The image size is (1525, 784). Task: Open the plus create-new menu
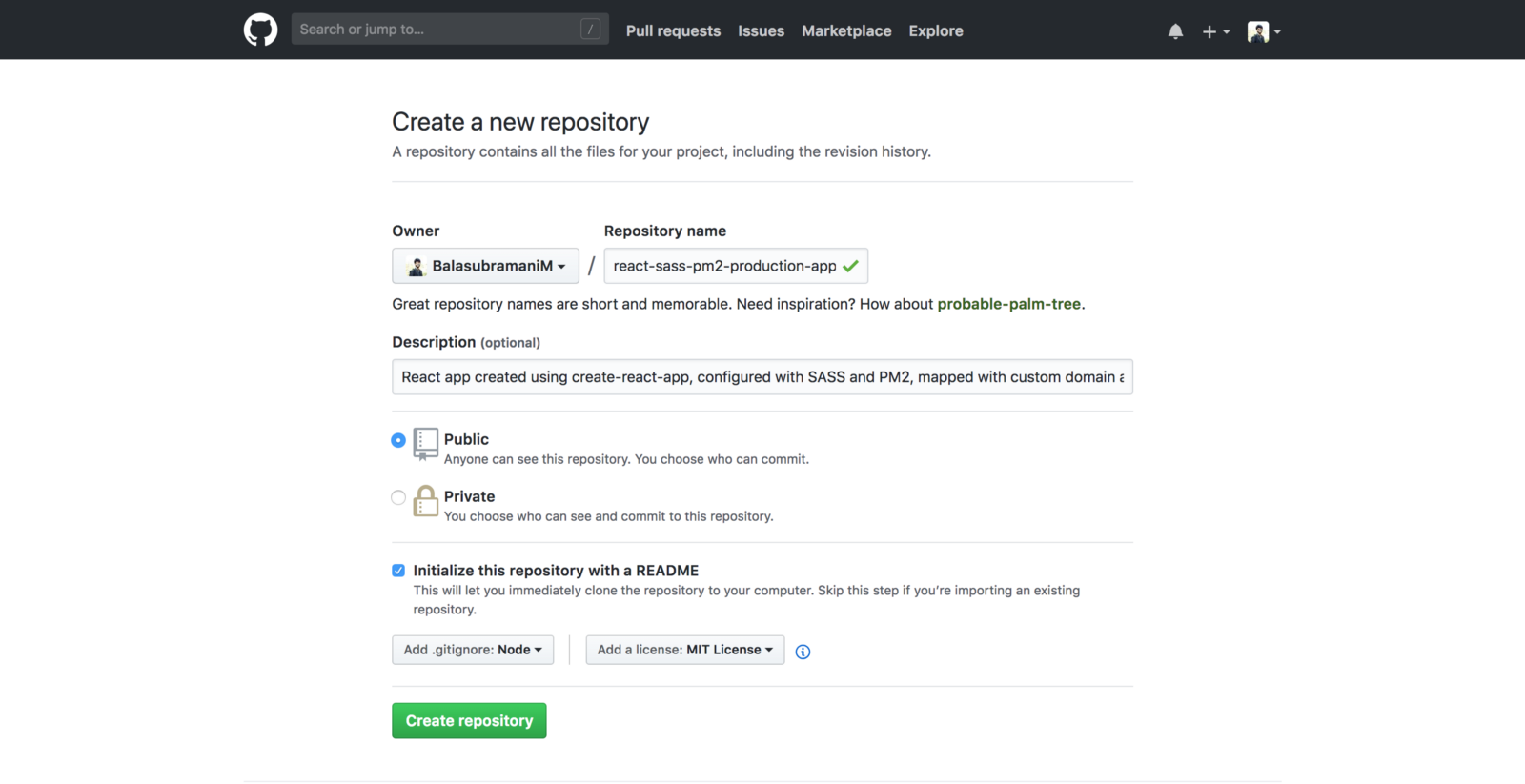(1215, 31)
